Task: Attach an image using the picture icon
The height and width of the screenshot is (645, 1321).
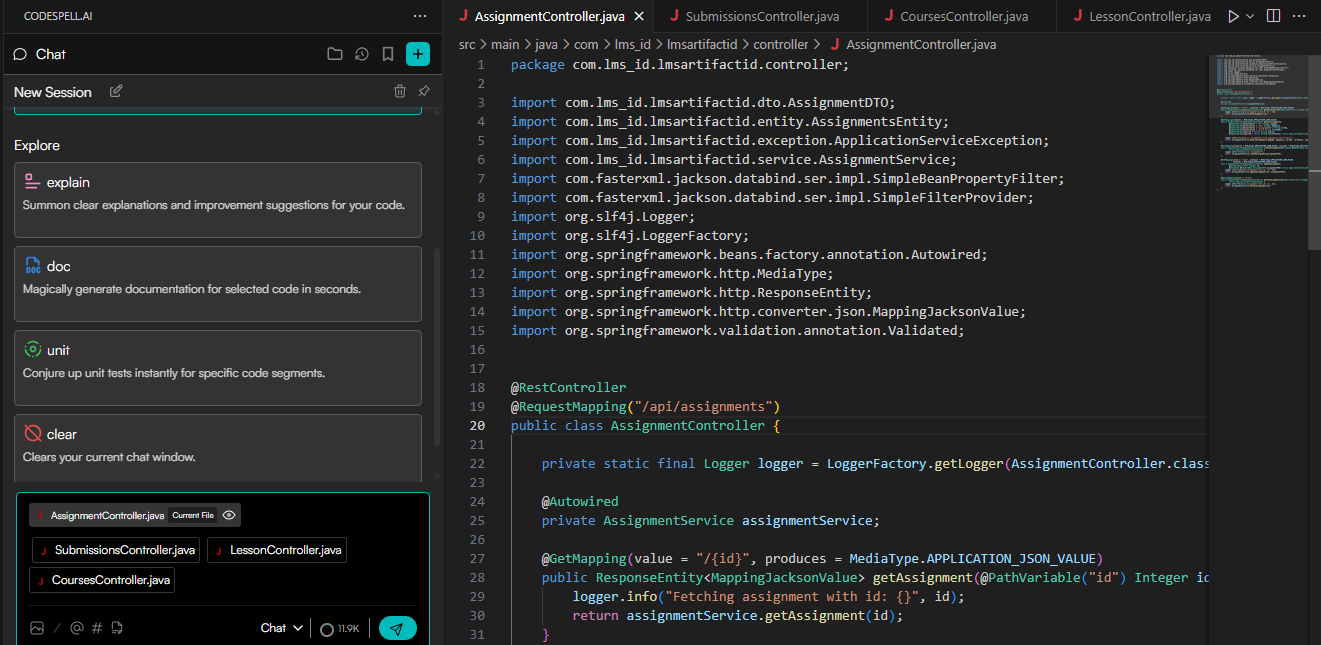Action: pos(37,628)
